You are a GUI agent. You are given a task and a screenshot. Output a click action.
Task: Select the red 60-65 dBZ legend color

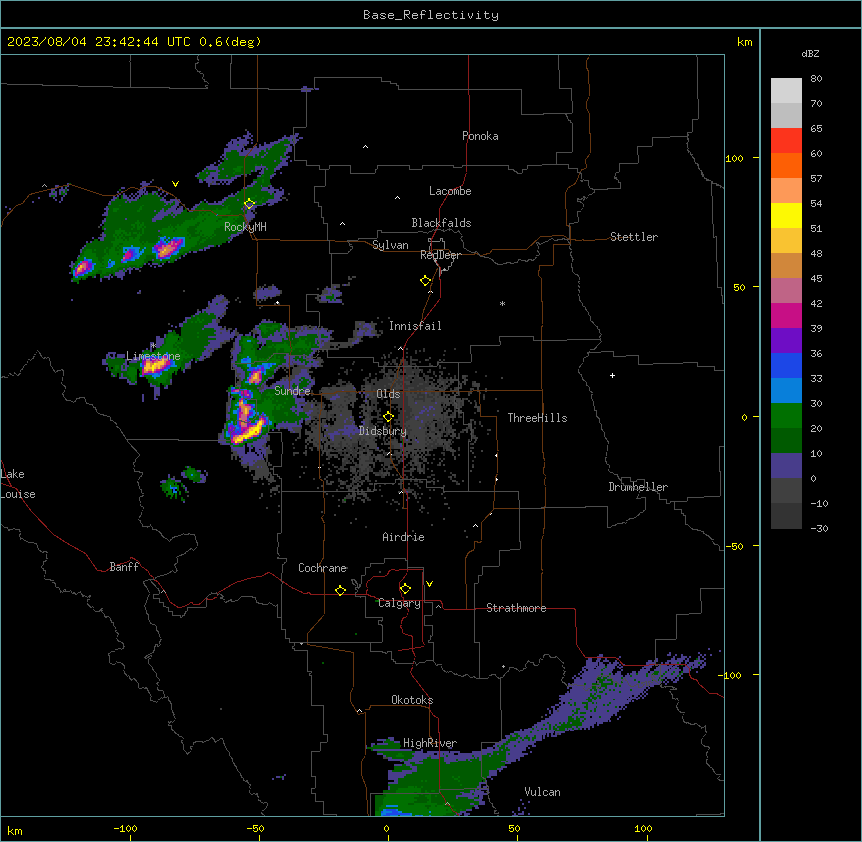[786, 141]
